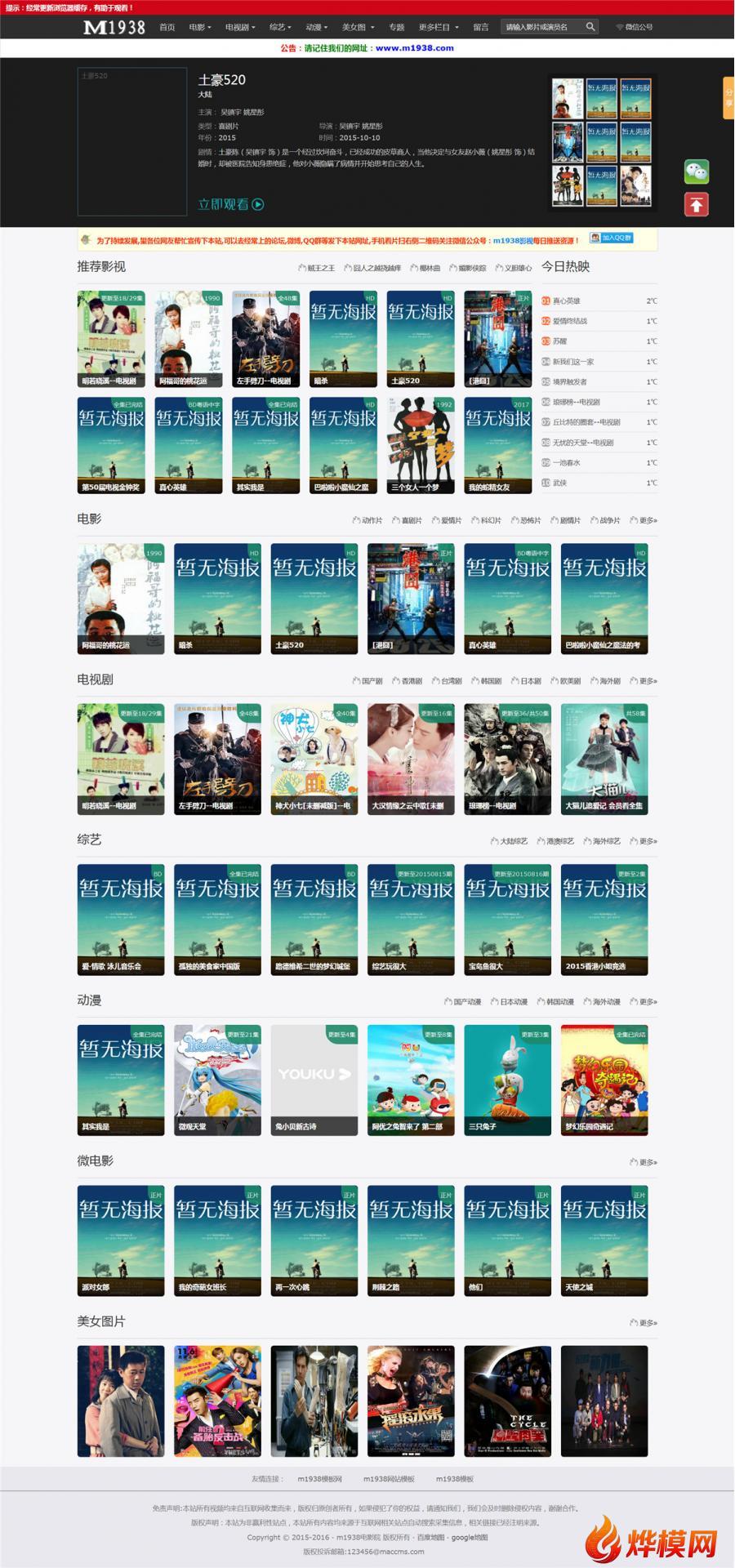
Task: Open the 留言 navigation item
Action: tap(481, 27)
